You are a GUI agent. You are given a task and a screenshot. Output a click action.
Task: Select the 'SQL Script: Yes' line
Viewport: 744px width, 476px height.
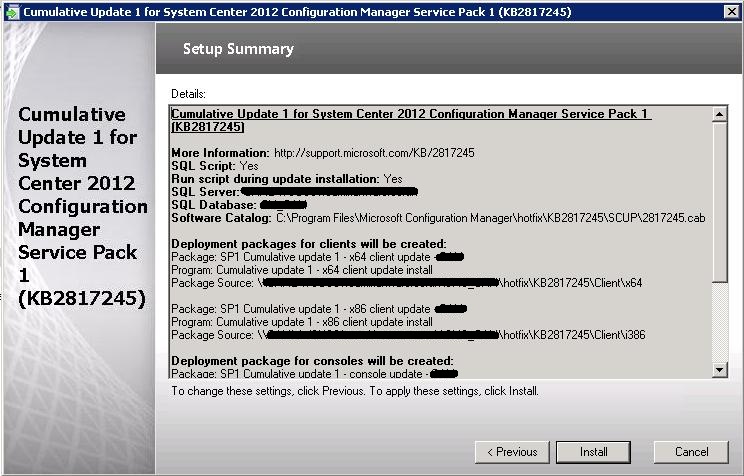215,166
